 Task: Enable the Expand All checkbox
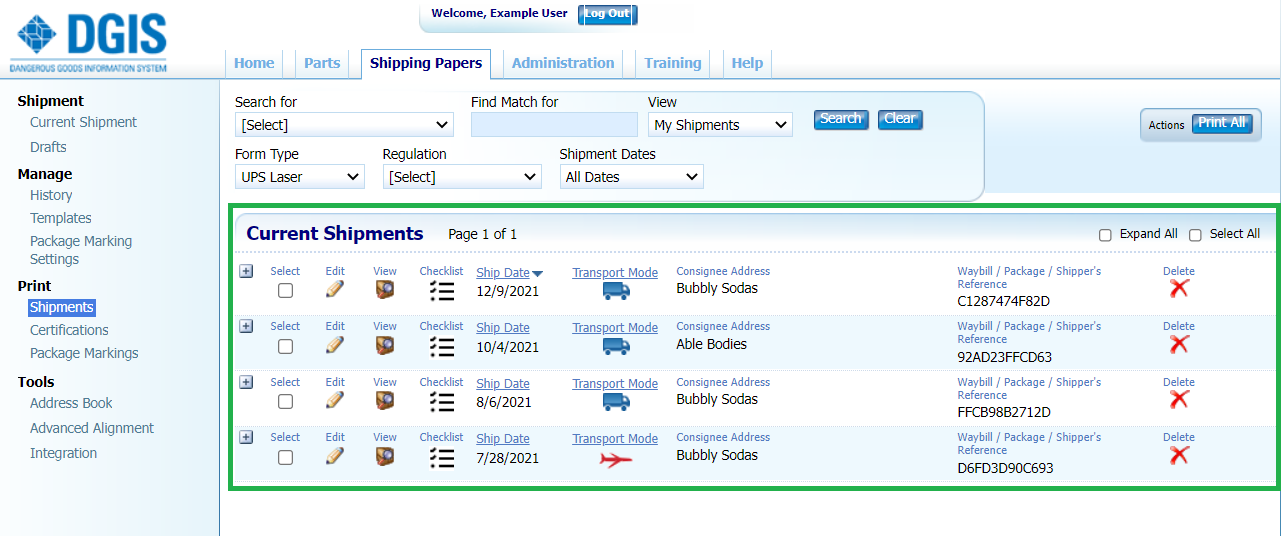[x=1105, y=235]
